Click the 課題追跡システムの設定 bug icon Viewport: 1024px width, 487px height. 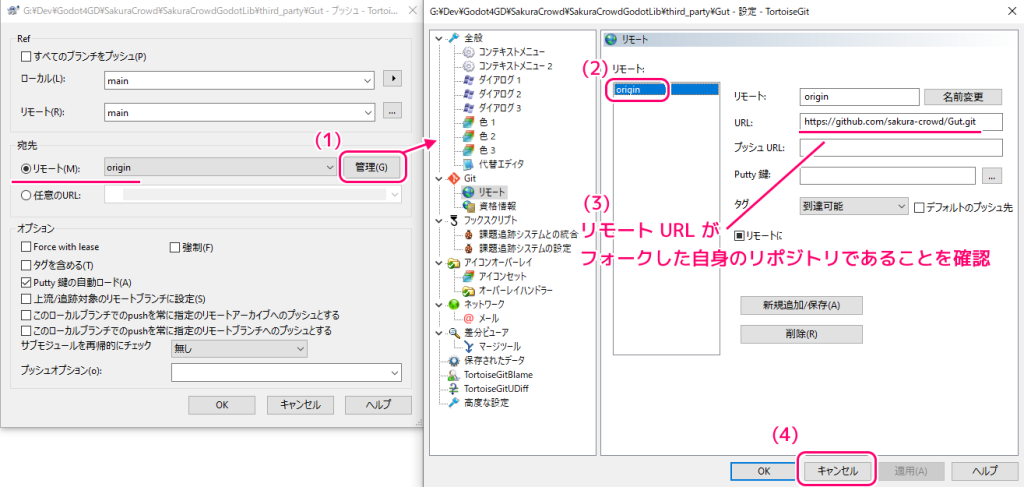(468, 248)
